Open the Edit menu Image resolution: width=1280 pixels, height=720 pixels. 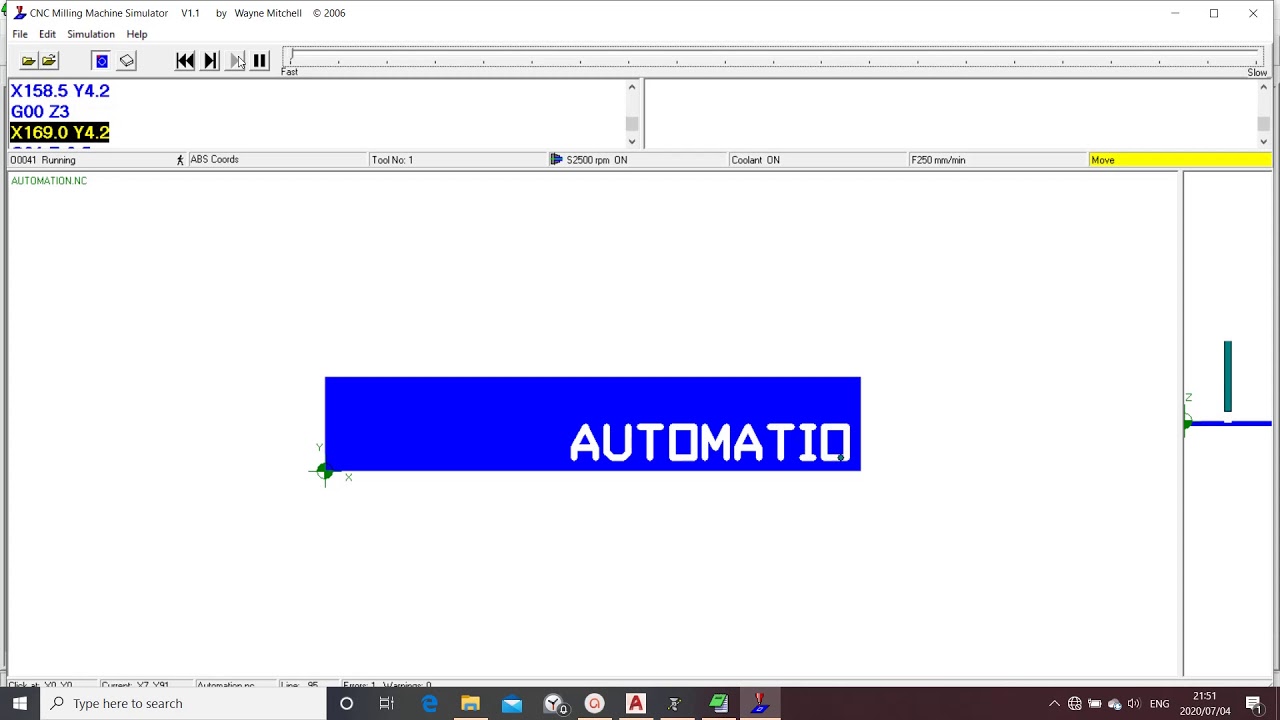click(x=47, y=34)
